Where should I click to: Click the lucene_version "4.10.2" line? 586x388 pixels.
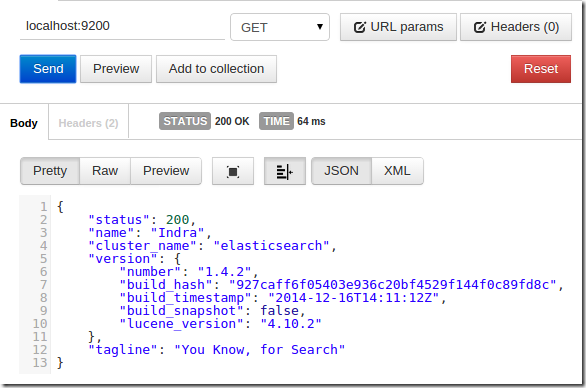pos(220,324)
